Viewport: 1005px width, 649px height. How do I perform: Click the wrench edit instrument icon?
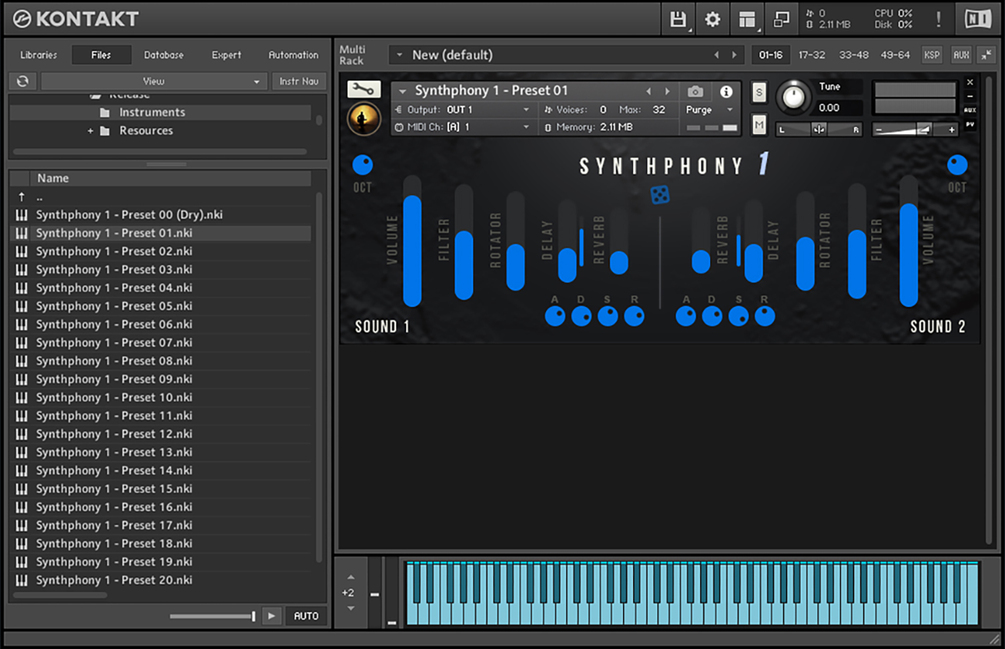363,89
